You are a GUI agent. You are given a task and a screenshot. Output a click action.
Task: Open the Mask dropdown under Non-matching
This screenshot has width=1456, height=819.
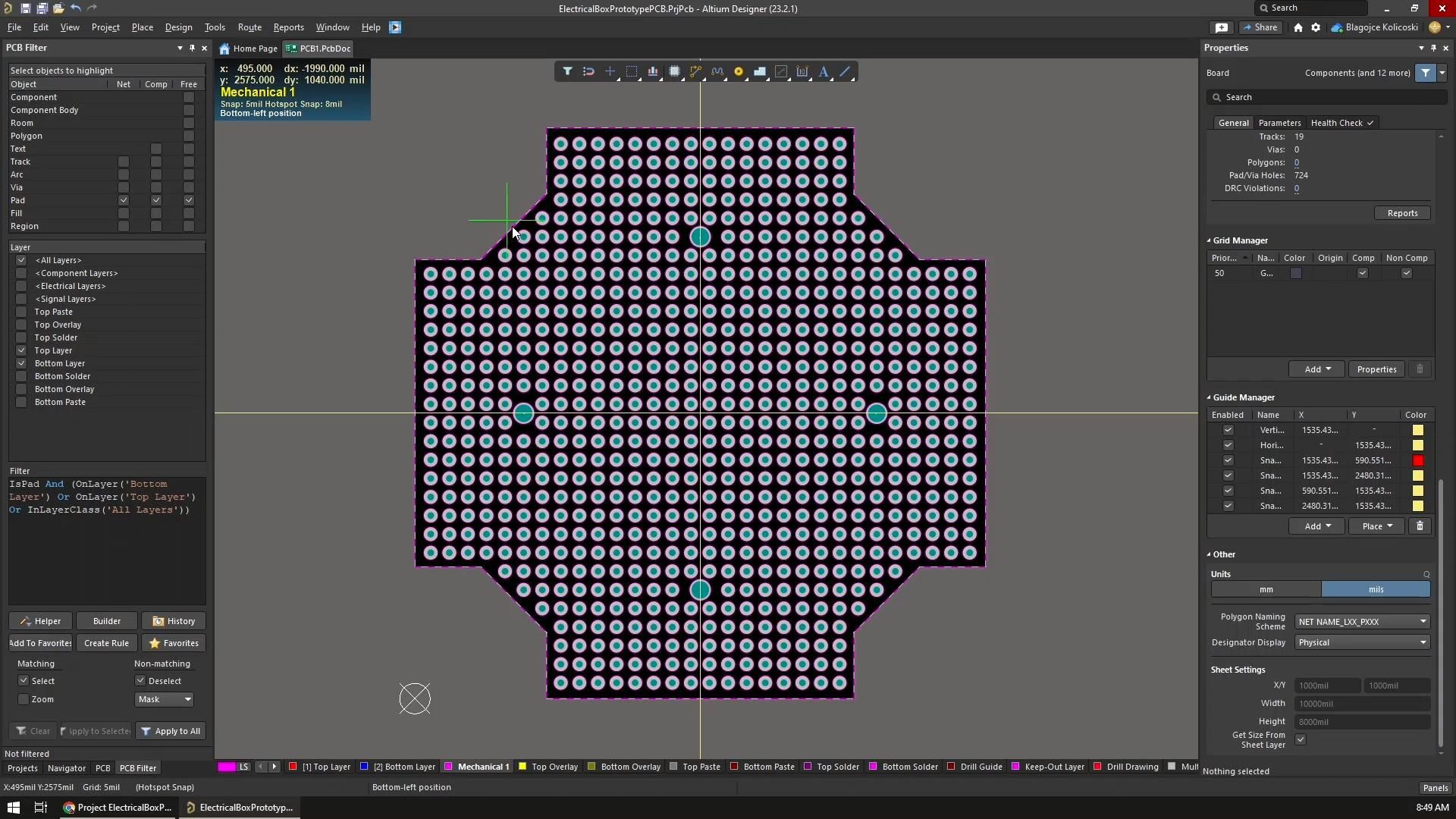(x=164, y=699)
